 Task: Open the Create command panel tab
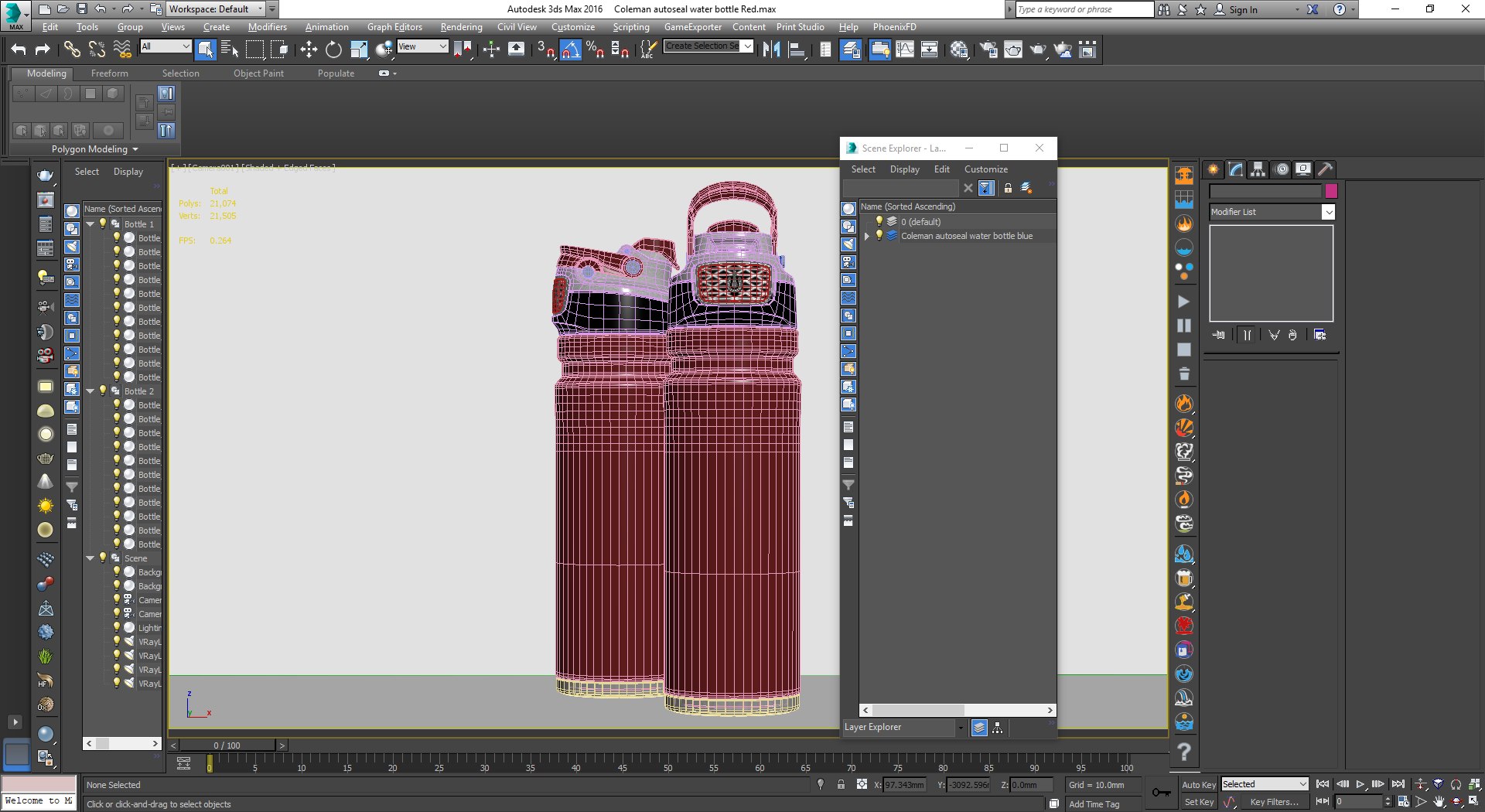coord(1214,169)
